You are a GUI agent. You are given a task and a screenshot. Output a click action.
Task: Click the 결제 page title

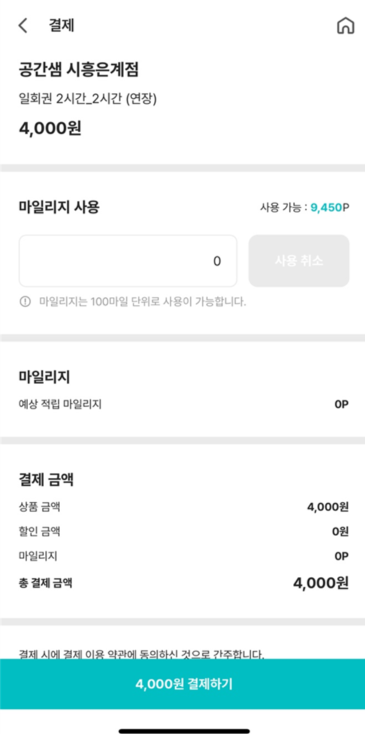pyautogui.click(x=61, y=26)
